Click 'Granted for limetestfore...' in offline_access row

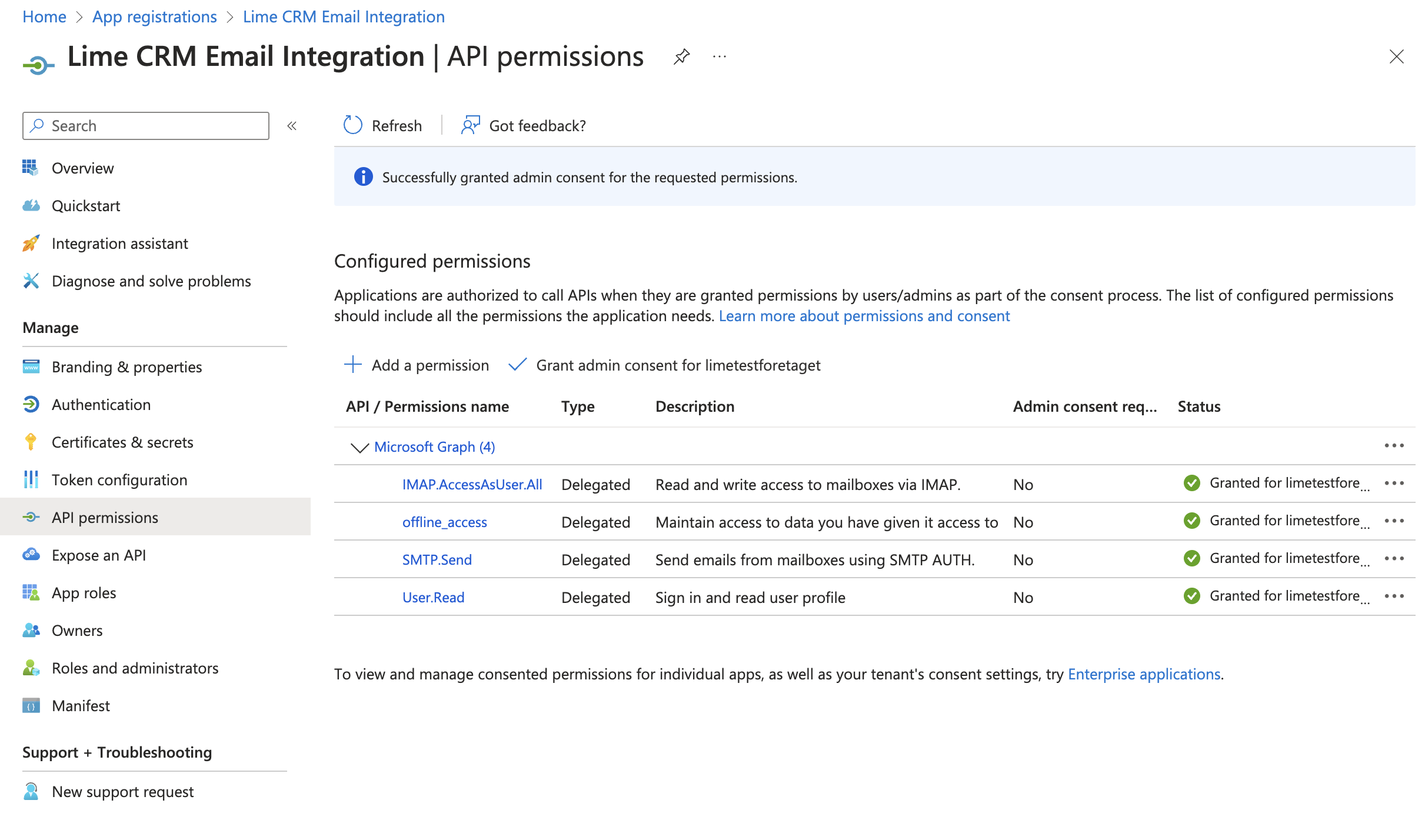(x=1290, y=521)
